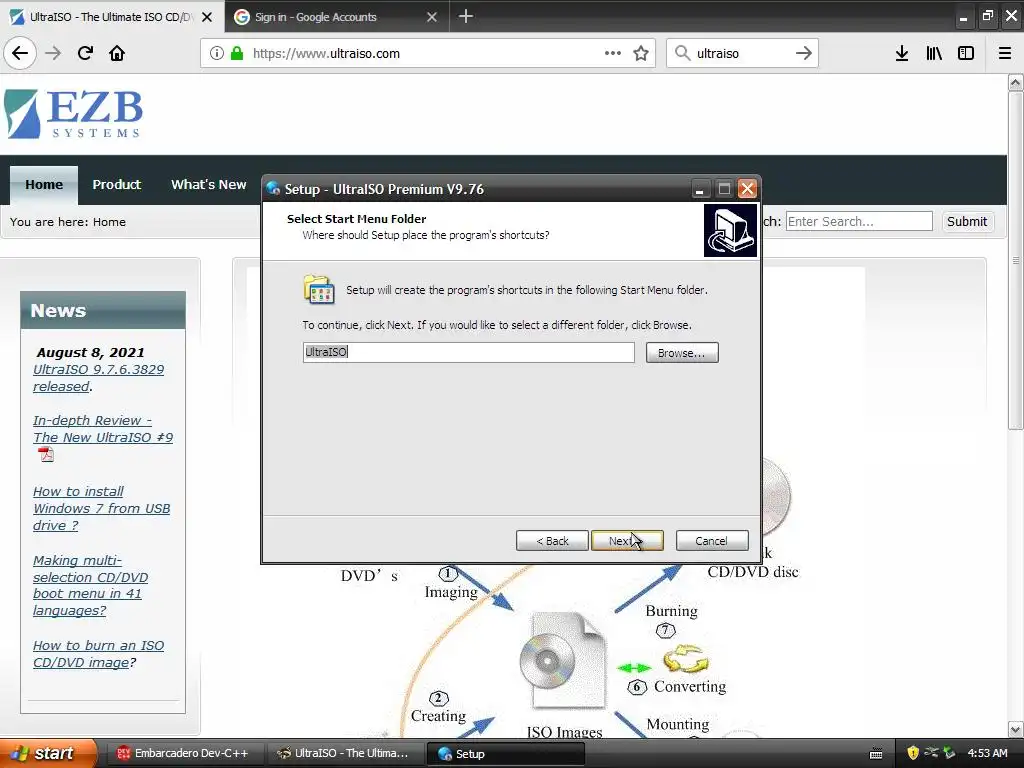The height and width of the screenshot is (768, 1024).
Task: Click the website Submit search button
Action: pos(967,221)
